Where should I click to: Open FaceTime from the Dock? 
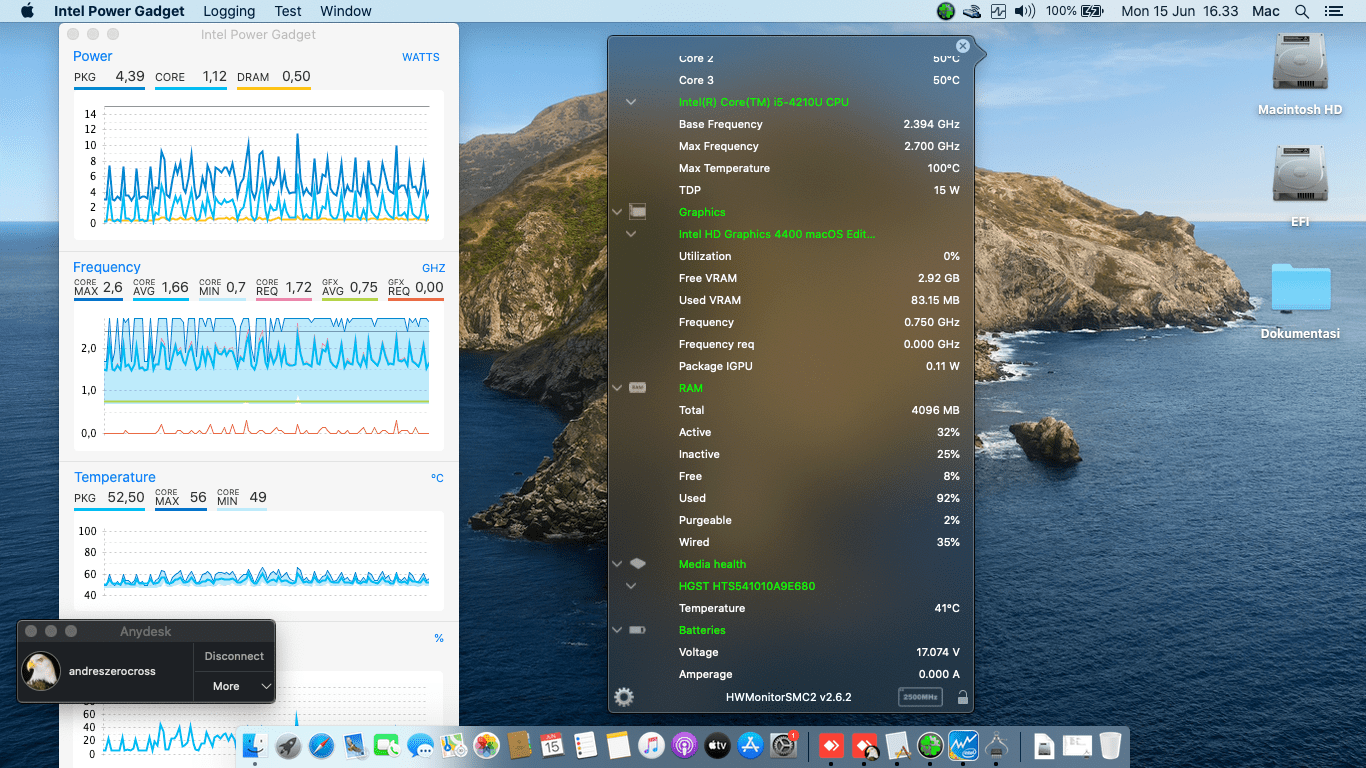tap(387, 745)
